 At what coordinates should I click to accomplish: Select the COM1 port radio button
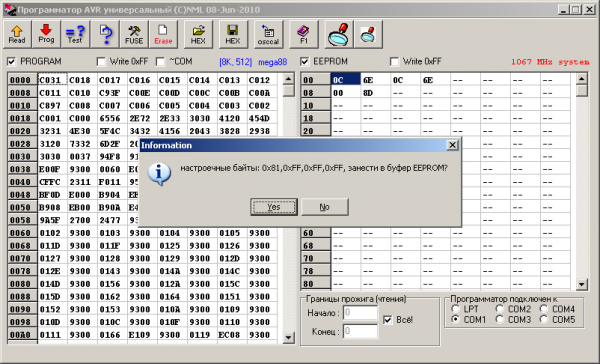(x=455, y=319)
